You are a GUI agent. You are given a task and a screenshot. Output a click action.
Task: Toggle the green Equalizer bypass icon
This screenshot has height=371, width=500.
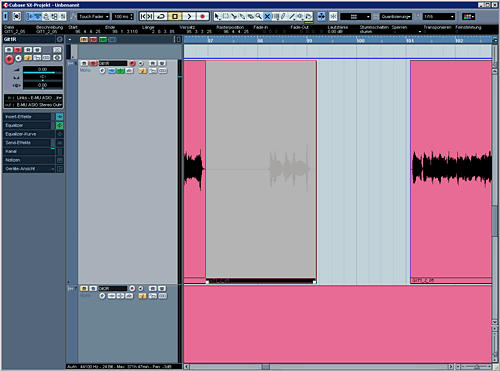click(60, 125)
